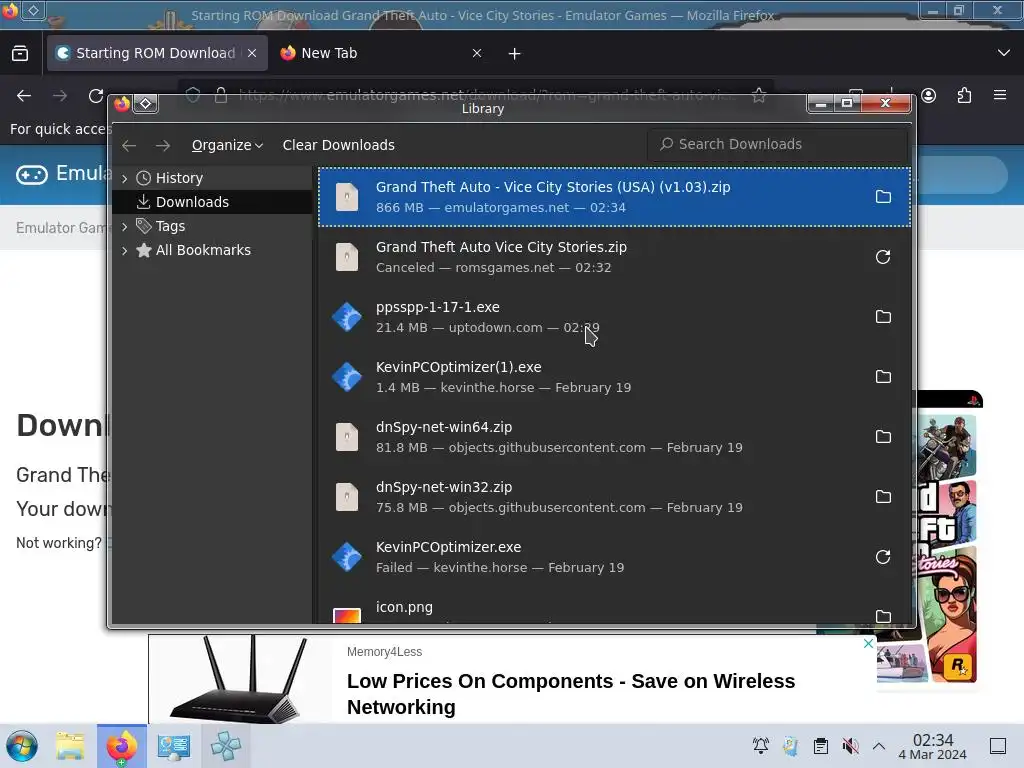Show dnSpy-net-win32.zip in its folder

883,497
